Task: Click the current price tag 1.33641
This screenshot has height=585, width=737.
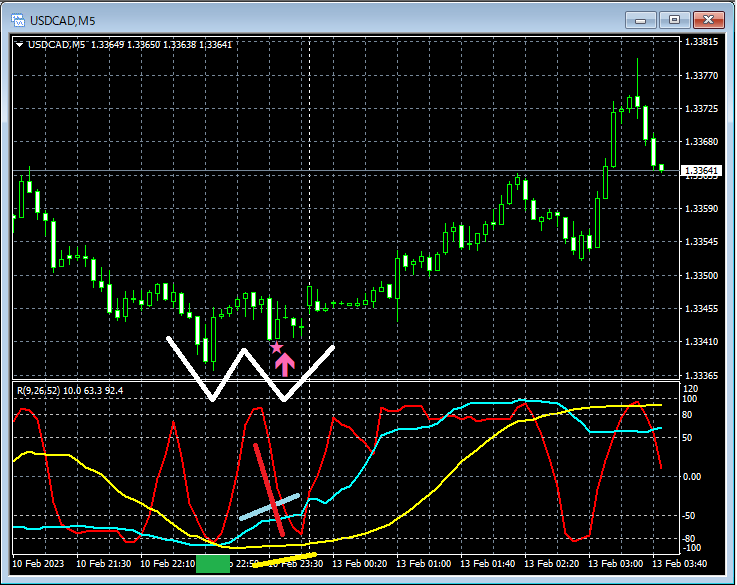Action: coord(700,170)
